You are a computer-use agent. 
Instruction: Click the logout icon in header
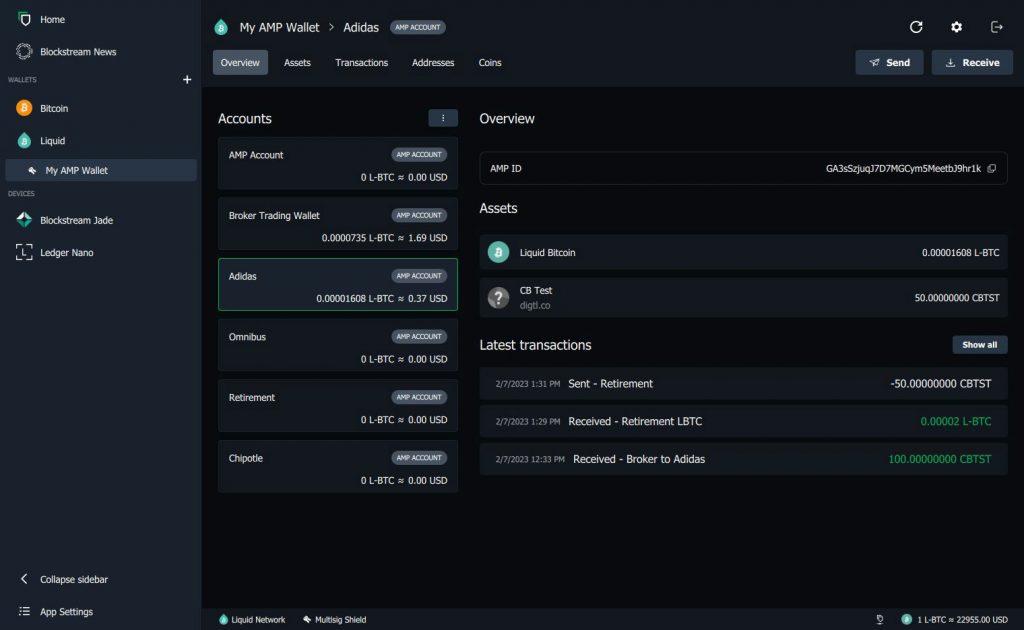tap(997, 27)
